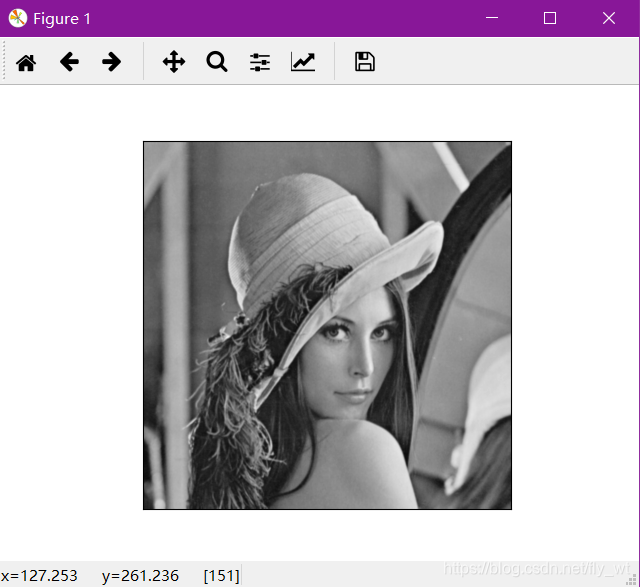Click the y=261.236 status readout
The width and height of the screenshot is (640, 587).
tap(140, 576)
